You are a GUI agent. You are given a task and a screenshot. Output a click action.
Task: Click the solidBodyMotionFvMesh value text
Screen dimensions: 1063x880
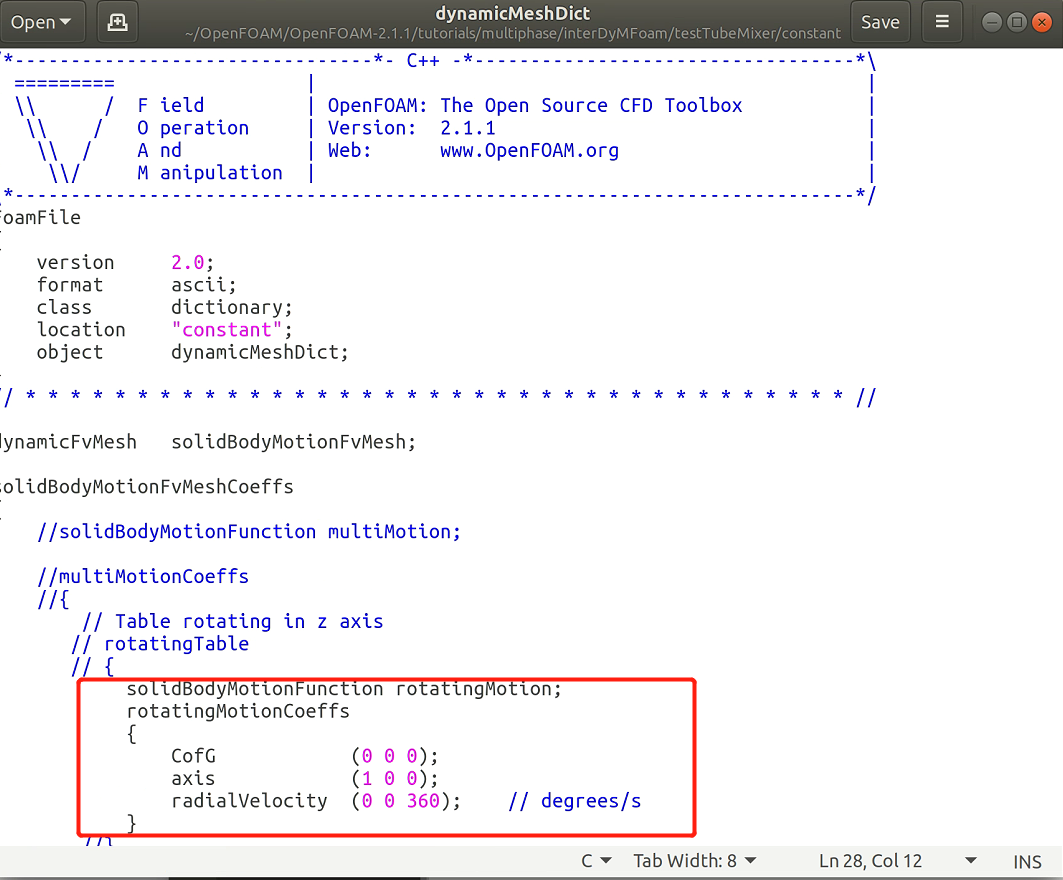click(x=293, y=442)
